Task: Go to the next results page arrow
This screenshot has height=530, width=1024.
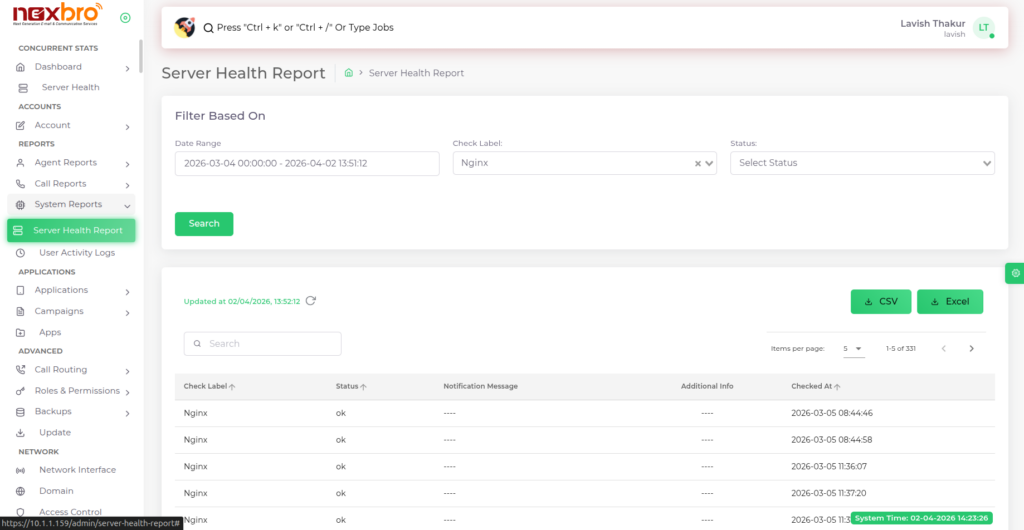Action: pos(971,349)
